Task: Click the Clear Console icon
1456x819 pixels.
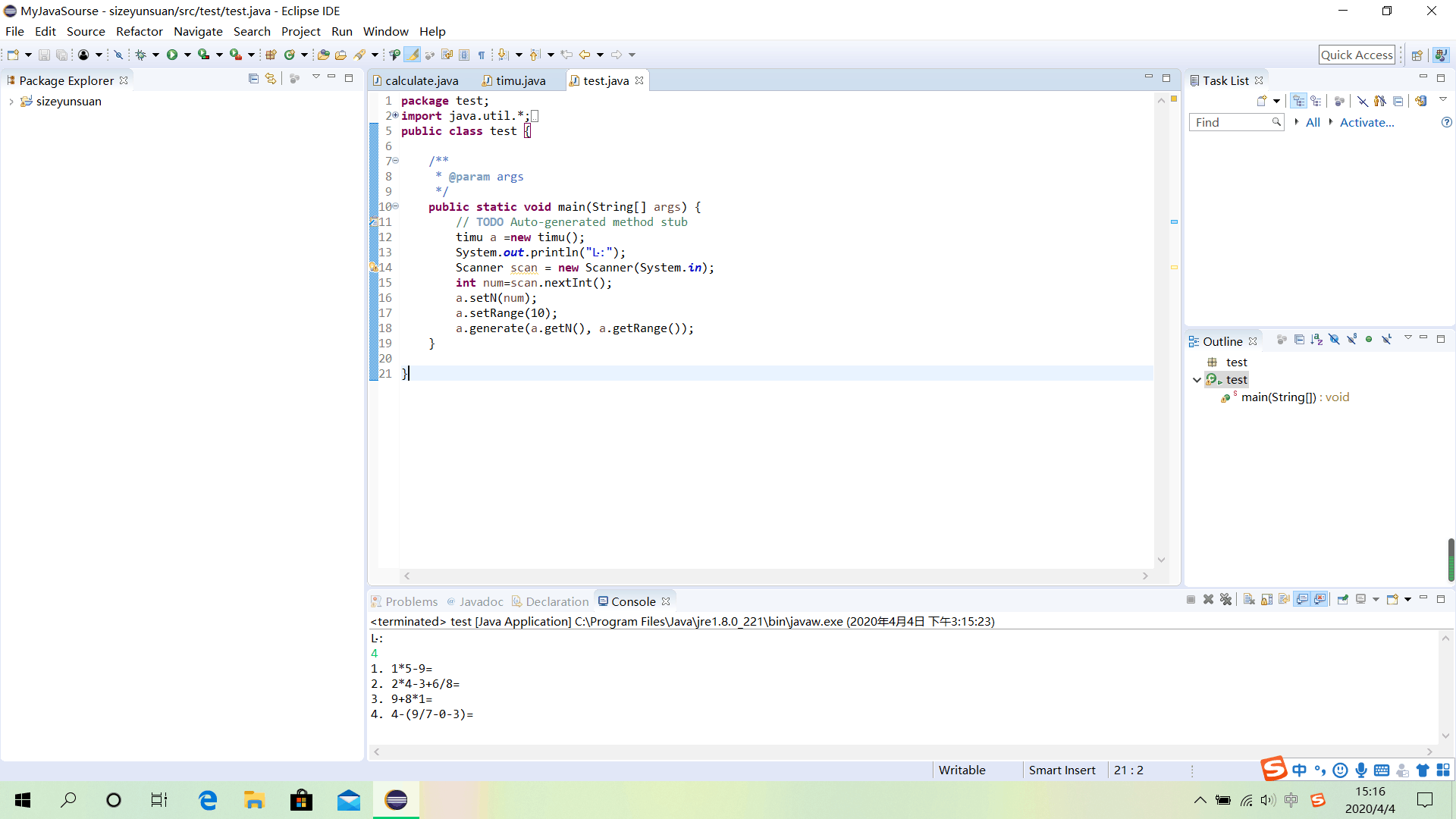Action: tap(1249, 600)
